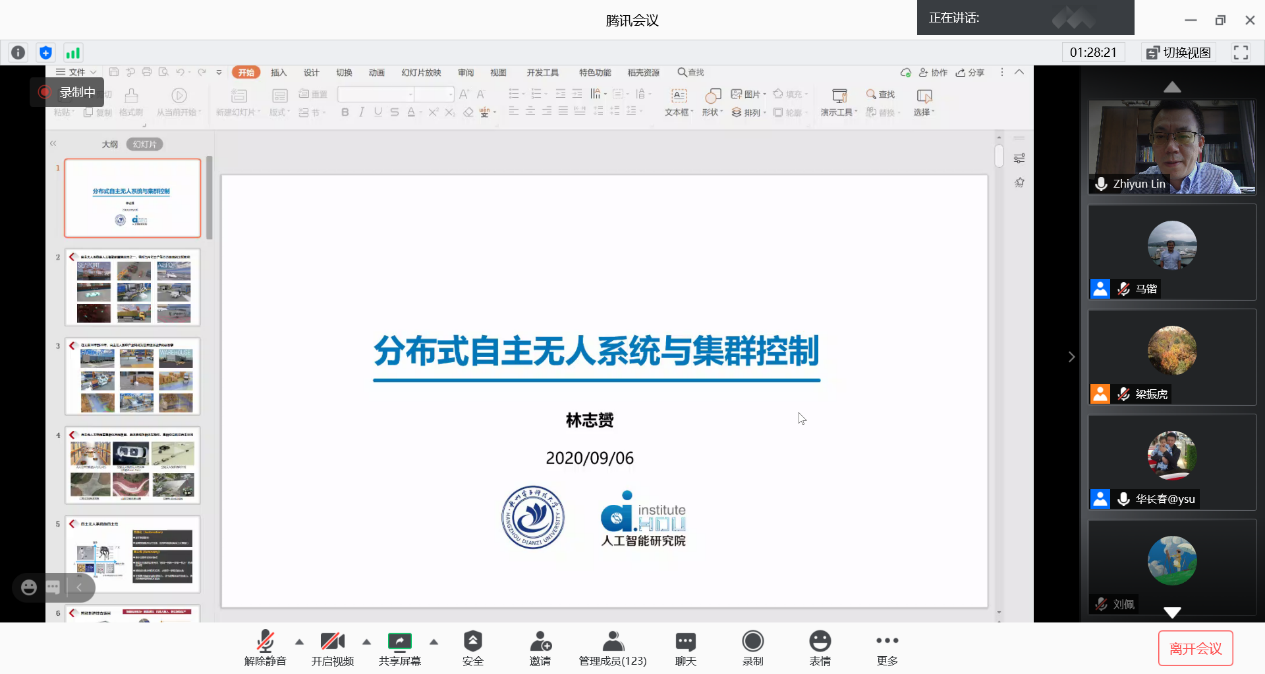
Task: Open the Chat panel
Action: click(x=685, y=642)
